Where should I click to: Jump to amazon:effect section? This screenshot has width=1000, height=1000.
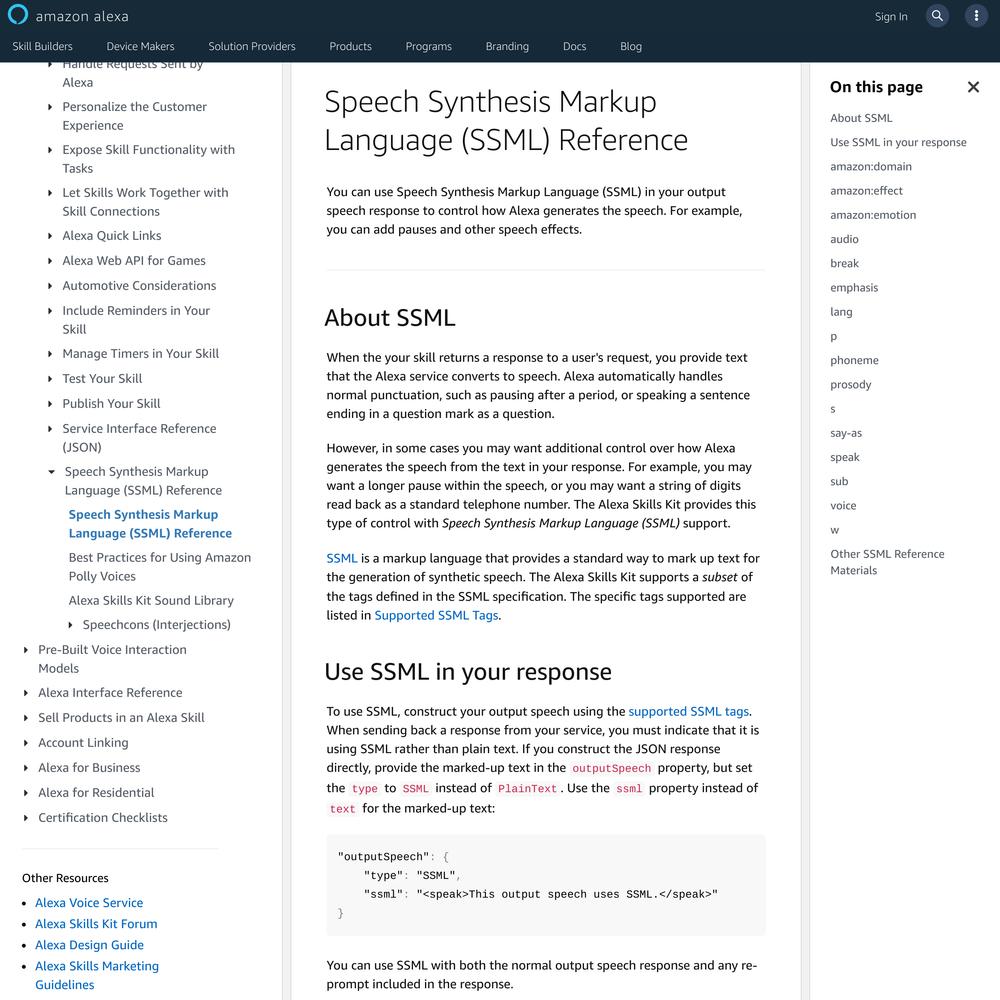[866, 191]
